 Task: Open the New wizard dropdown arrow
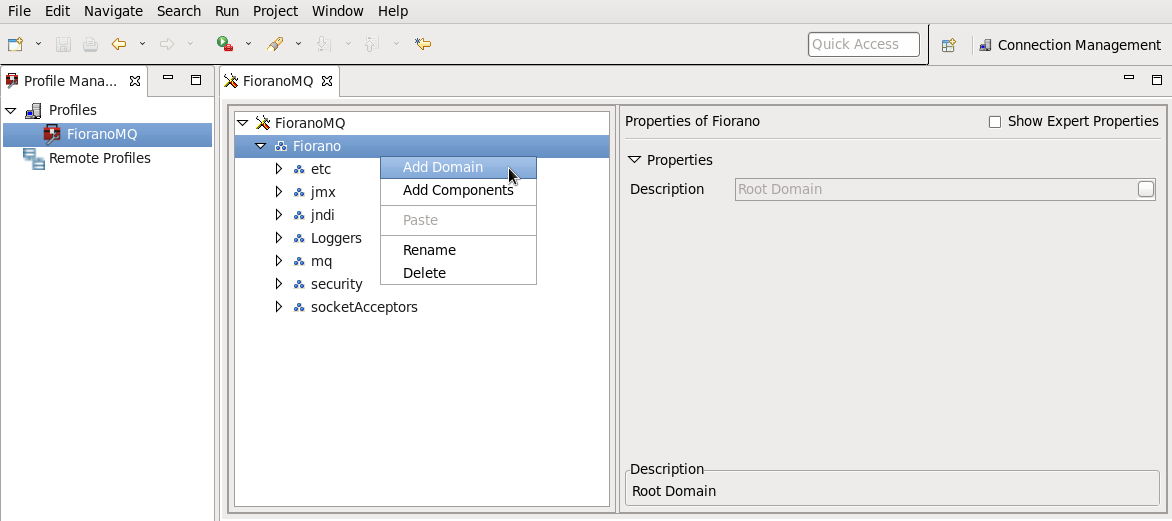38,44
